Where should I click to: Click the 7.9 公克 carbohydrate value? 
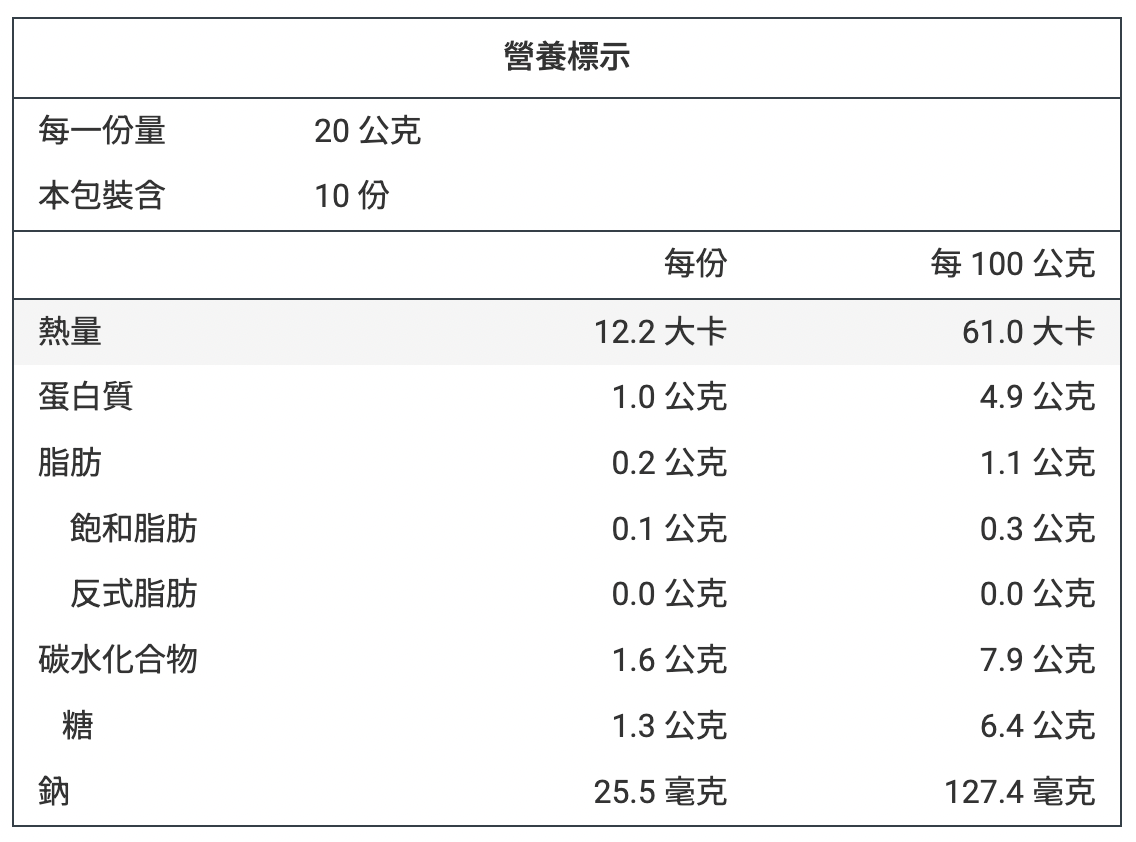pos(1037,660)
